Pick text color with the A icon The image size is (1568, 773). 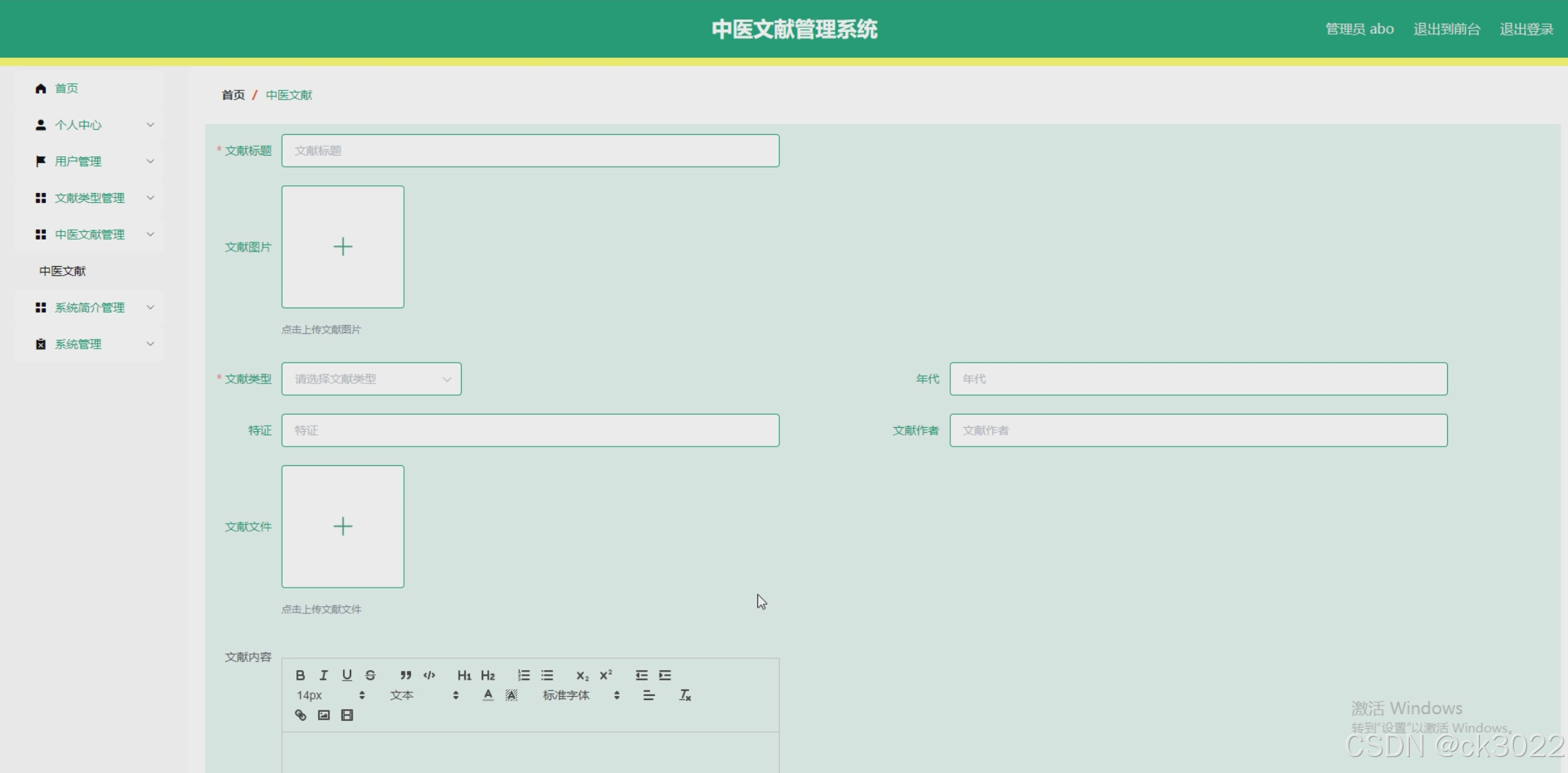tap(488, 695)
